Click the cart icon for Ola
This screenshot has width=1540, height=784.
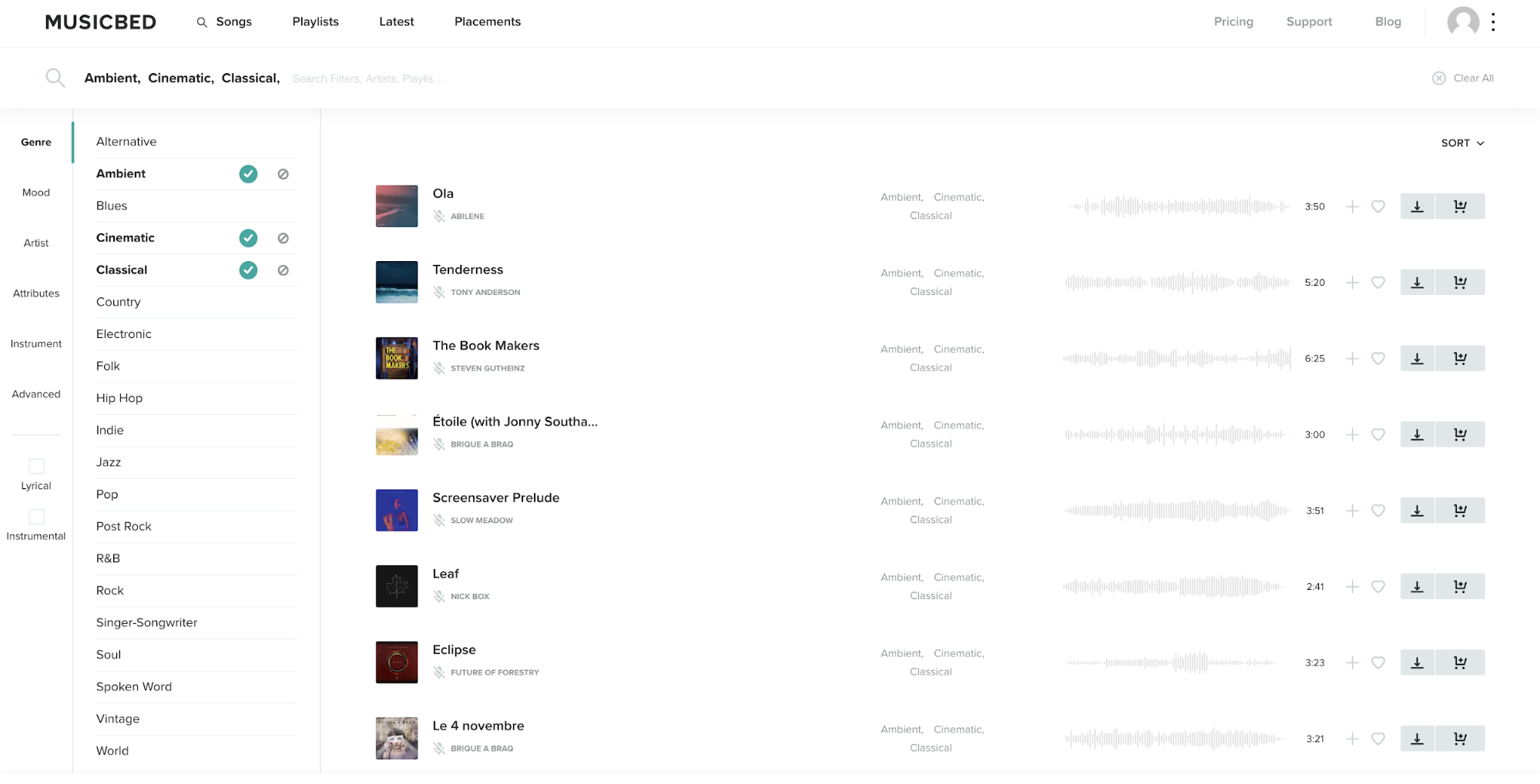pyautogui.click(x=1460, y=206)
